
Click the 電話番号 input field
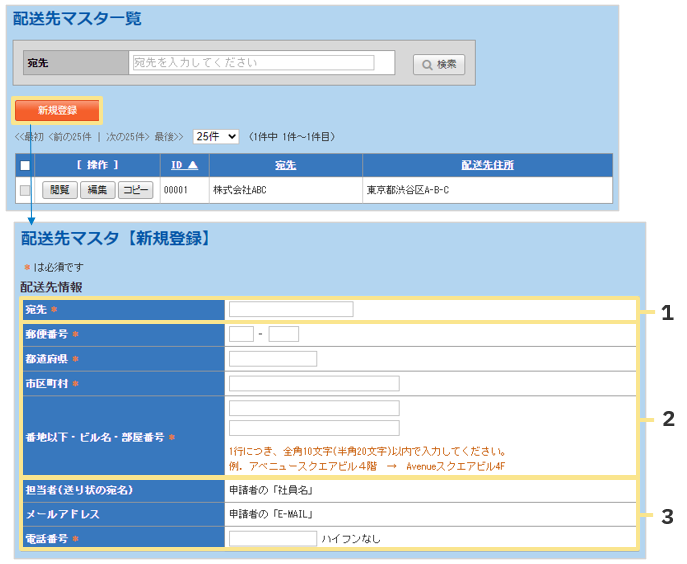tap(272, 538)
